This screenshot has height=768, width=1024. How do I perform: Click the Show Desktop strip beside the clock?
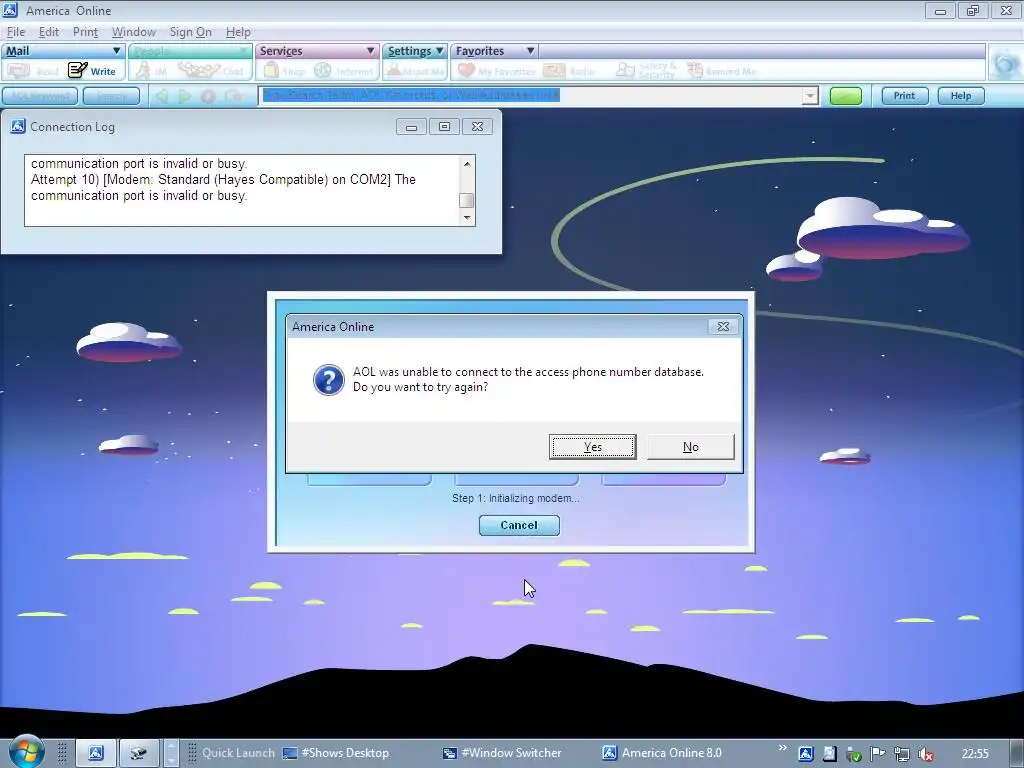[x=1017, y=753]
